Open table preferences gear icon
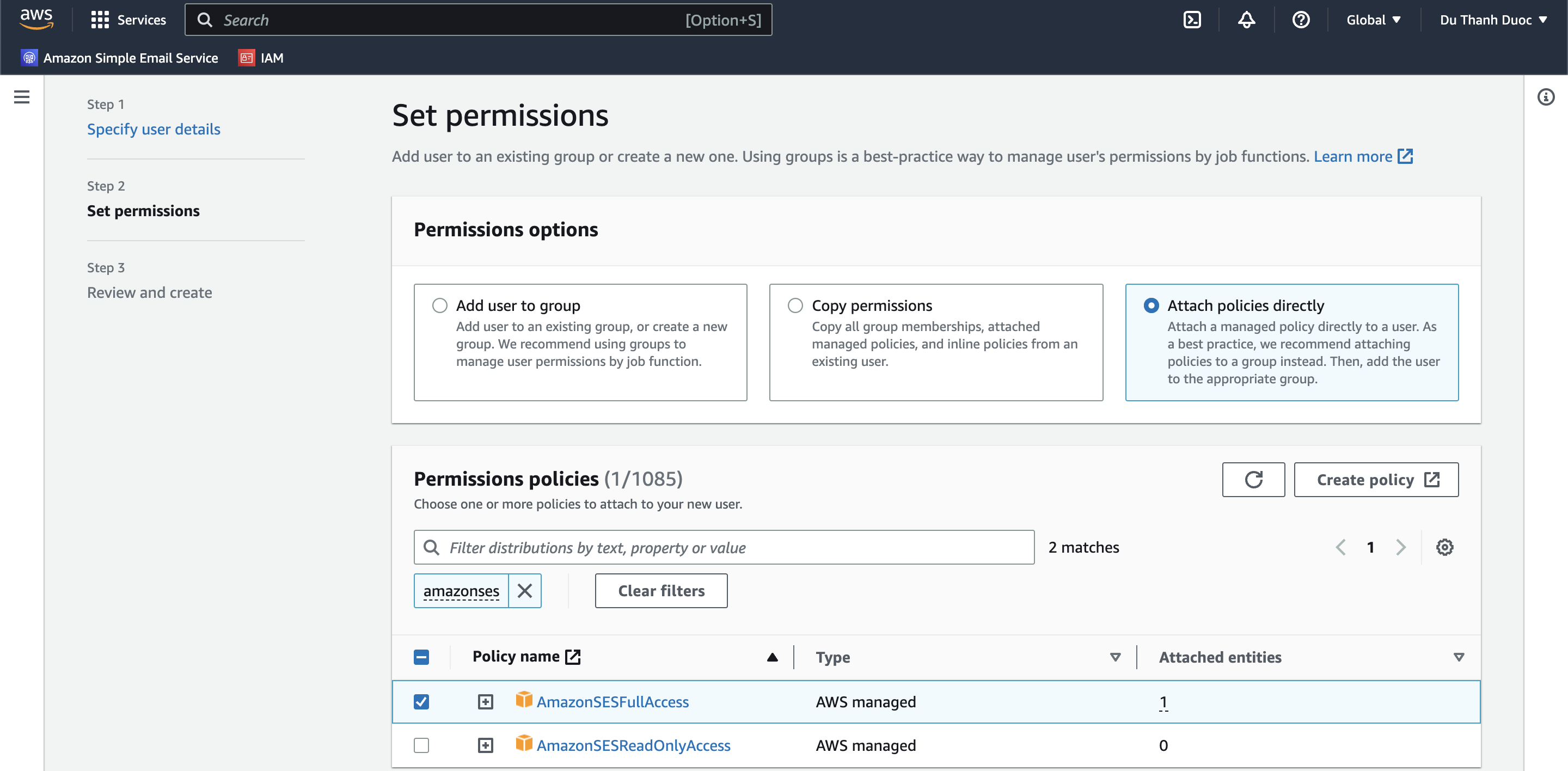Viewport: 1568px width, 771px height. click(1444, 547)
